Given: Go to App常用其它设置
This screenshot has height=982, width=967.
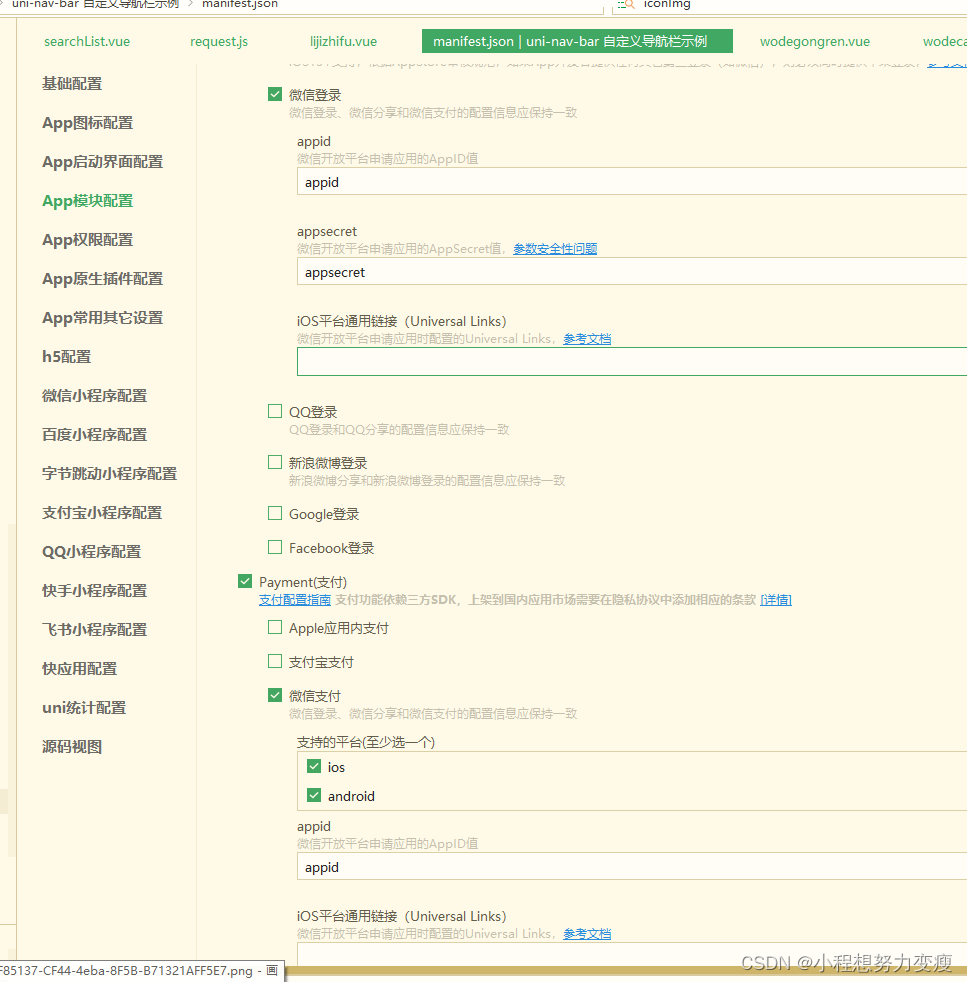Looking at the screenshot, I should pos(103,318).
